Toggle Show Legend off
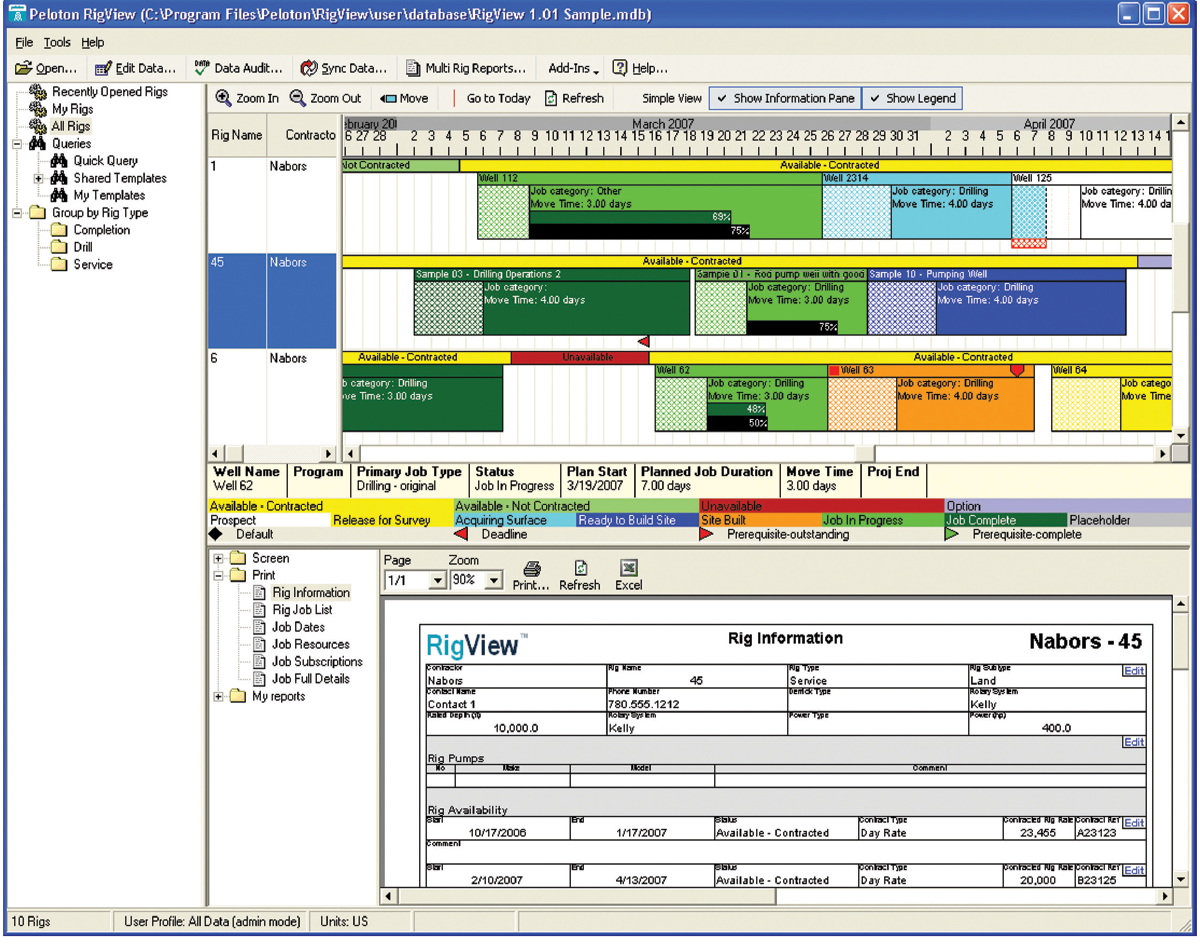This screenshot has height=945, width=1200. coord(912,98)
